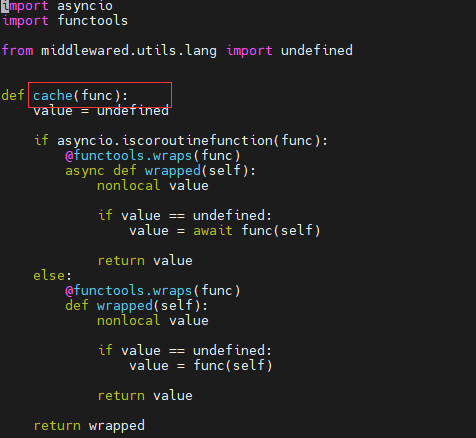
Task: Click 'value = undefined' assignment line
Action: tap(101, 111)
